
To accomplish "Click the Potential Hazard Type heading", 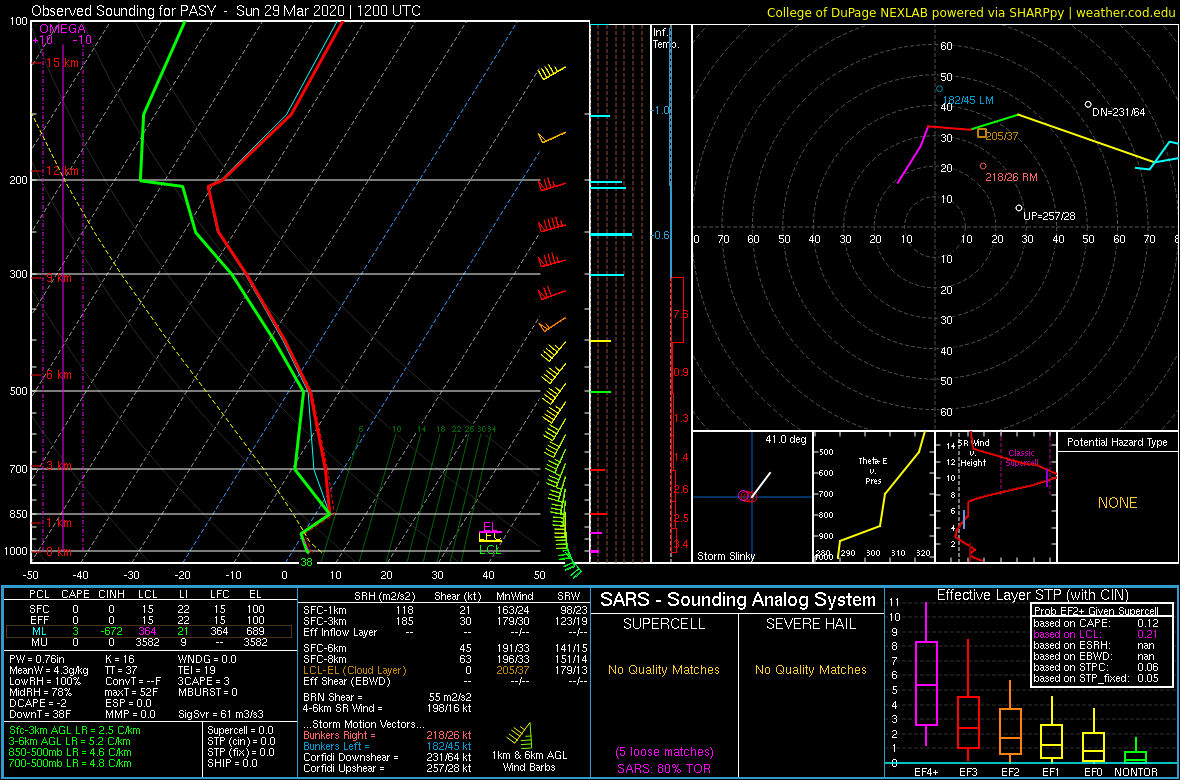I will 1118,442.
